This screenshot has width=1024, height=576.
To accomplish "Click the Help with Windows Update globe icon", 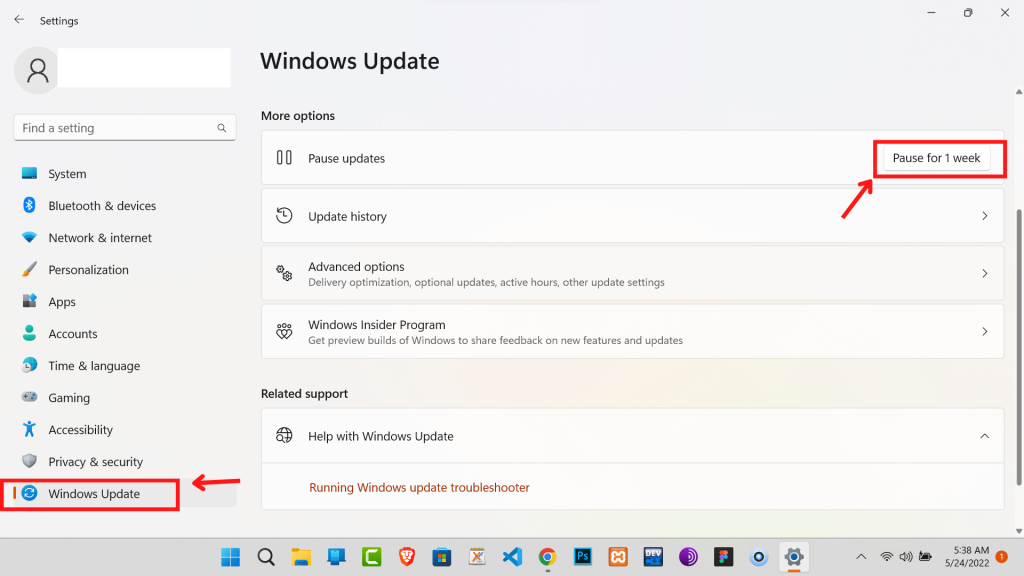I will [284, 436].
